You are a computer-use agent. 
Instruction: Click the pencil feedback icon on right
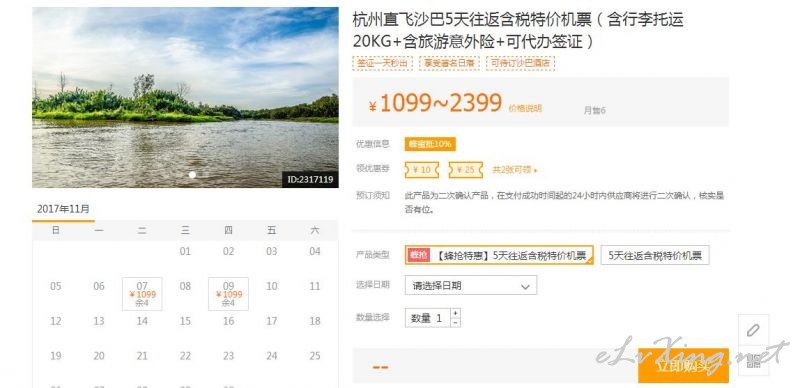pyautogui.click(x=753, y=330)
